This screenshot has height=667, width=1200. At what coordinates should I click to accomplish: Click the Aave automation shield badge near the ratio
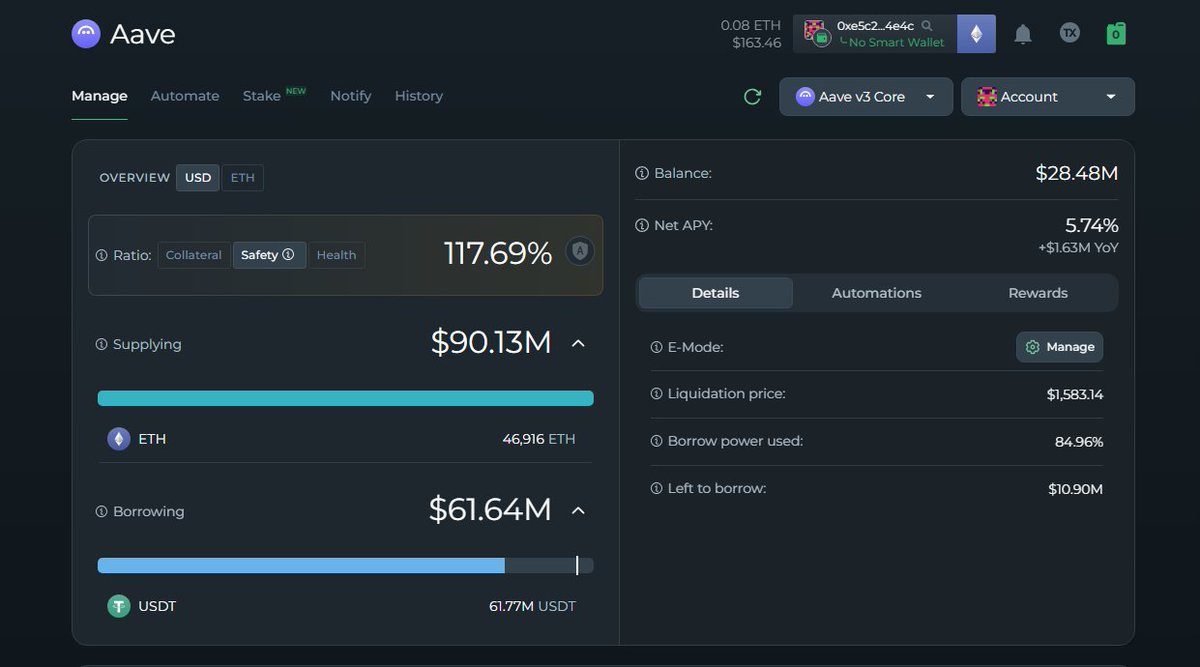[x=580, y=250]
